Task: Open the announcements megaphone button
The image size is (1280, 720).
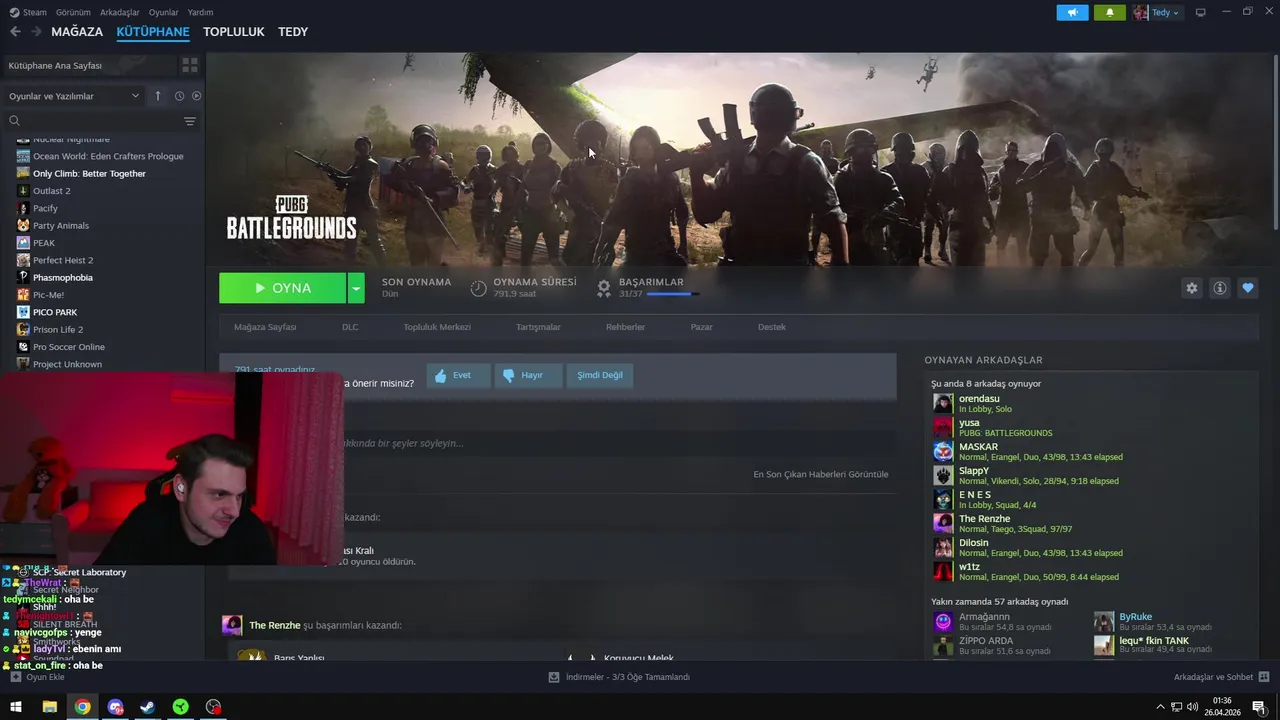Action: [1072, 12]
